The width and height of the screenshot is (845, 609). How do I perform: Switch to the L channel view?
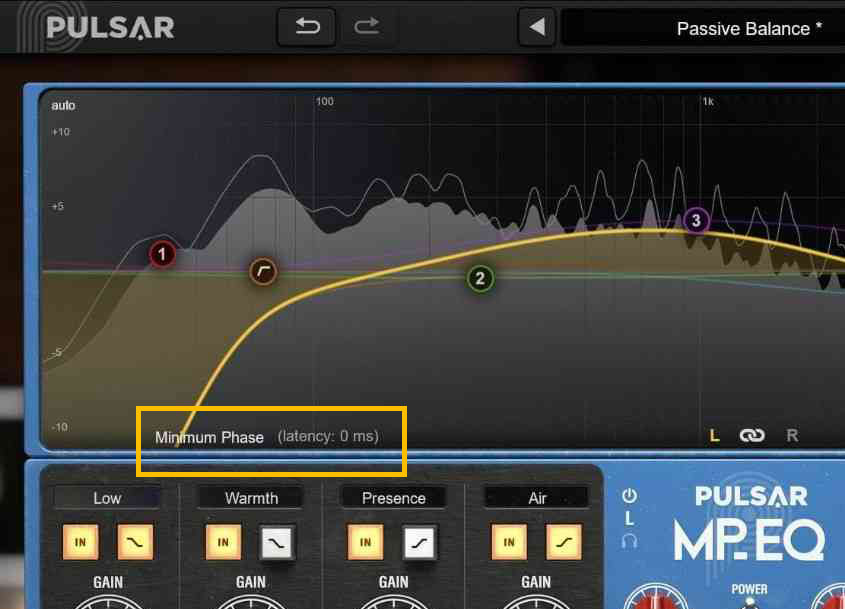pos(714,435)
